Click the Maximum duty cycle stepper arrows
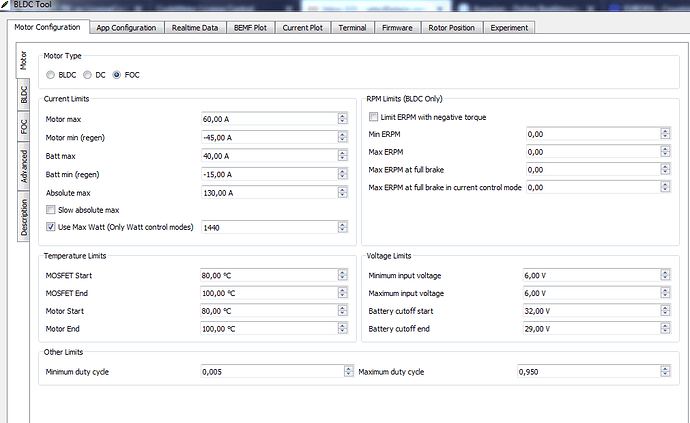 [x=664, y=372]
